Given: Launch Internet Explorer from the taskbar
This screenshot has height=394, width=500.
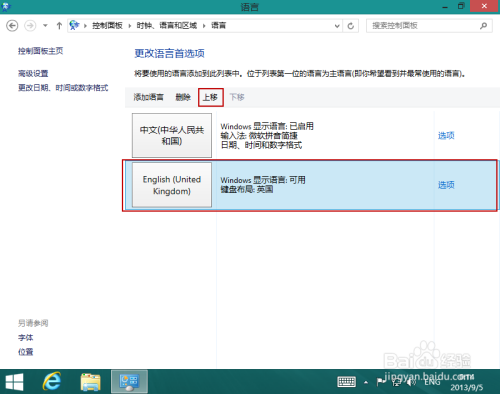Looking at the screenshot, I should [52, 382].
